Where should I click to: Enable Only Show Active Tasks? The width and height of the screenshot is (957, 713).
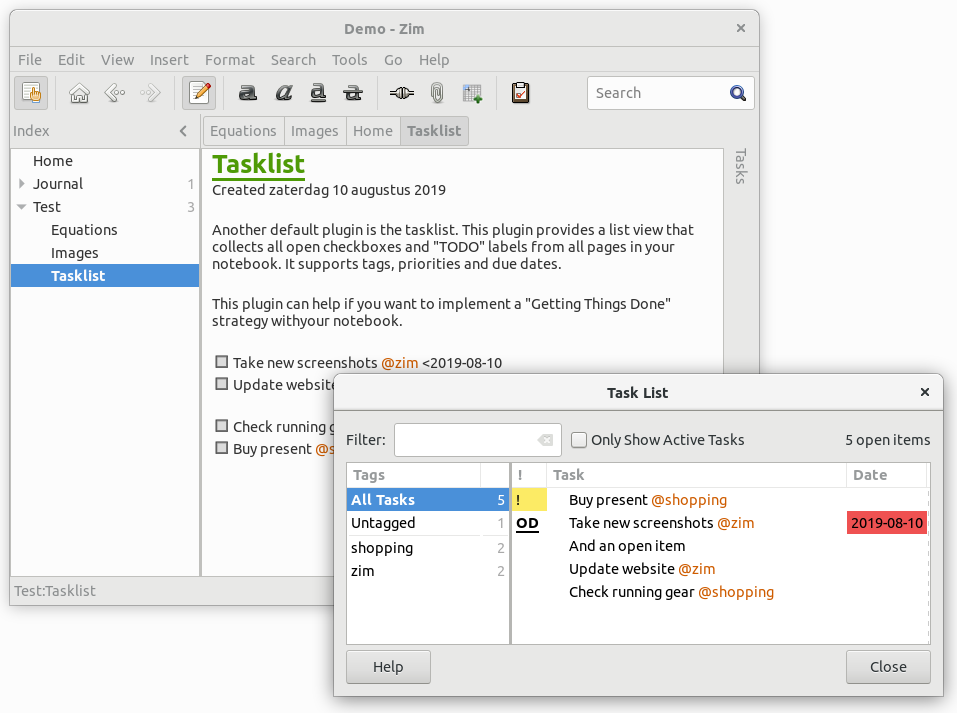pyautogui.click(x=579, y=440)
